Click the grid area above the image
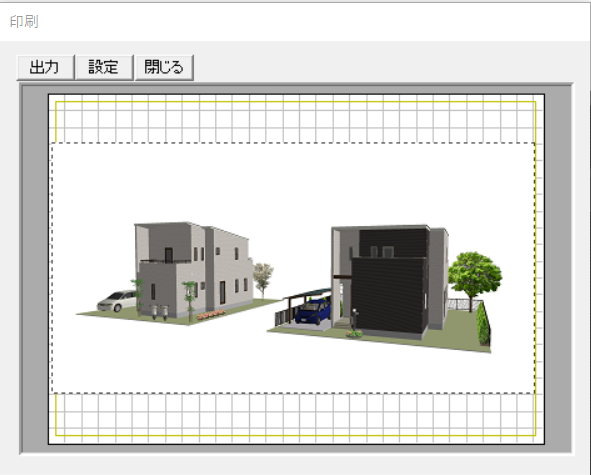 [296, 121]
